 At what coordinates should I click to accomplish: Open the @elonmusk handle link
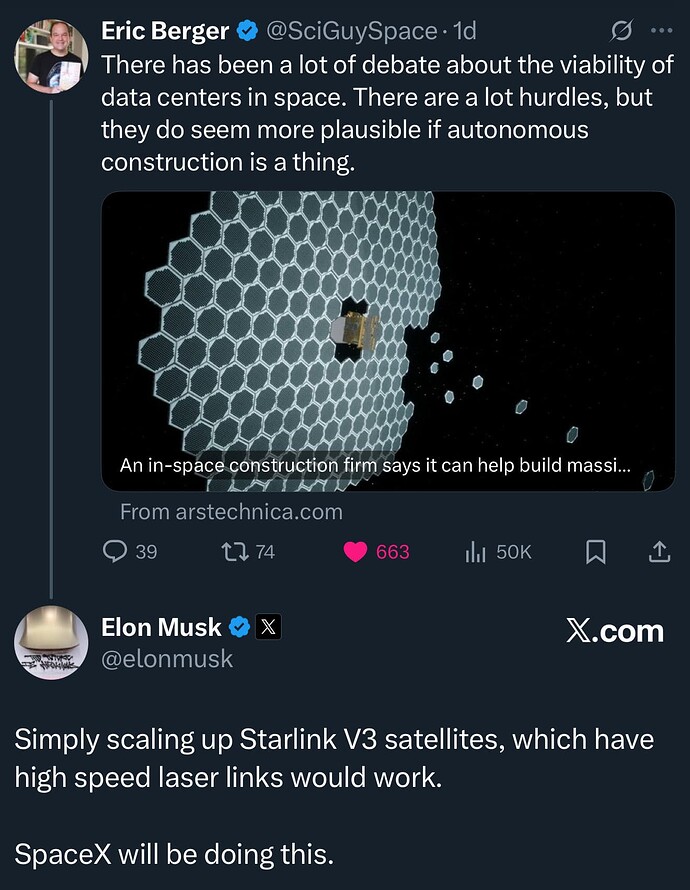(166, 658)
